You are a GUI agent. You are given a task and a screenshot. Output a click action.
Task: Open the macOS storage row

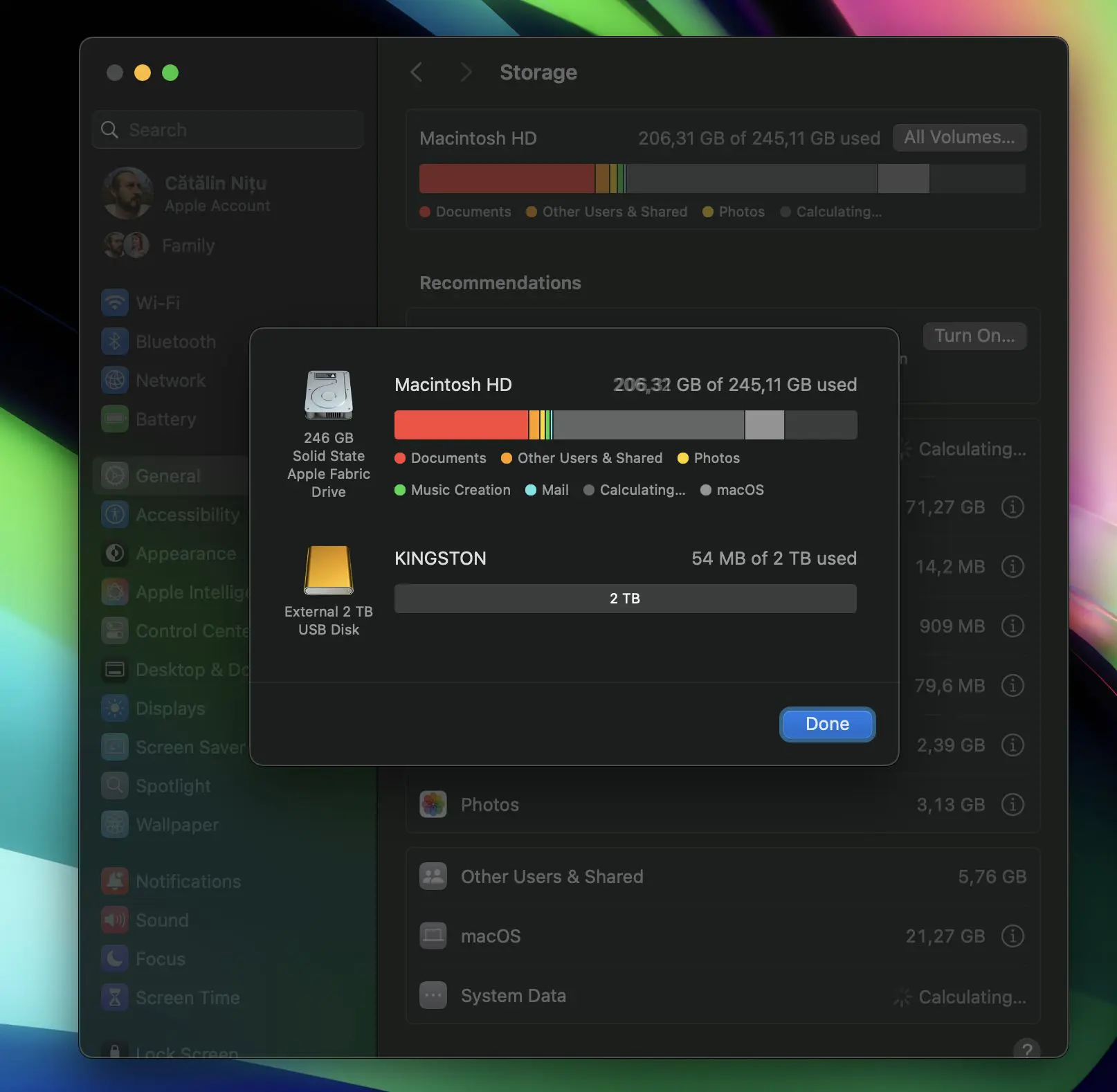(723, 936)
